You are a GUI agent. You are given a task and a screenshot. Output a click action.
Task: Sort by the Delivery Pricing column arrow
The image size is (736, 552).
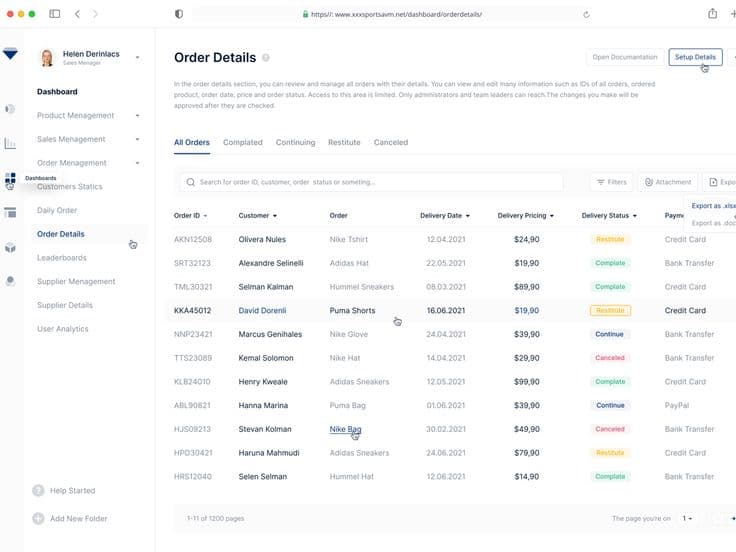click(552, 216)
